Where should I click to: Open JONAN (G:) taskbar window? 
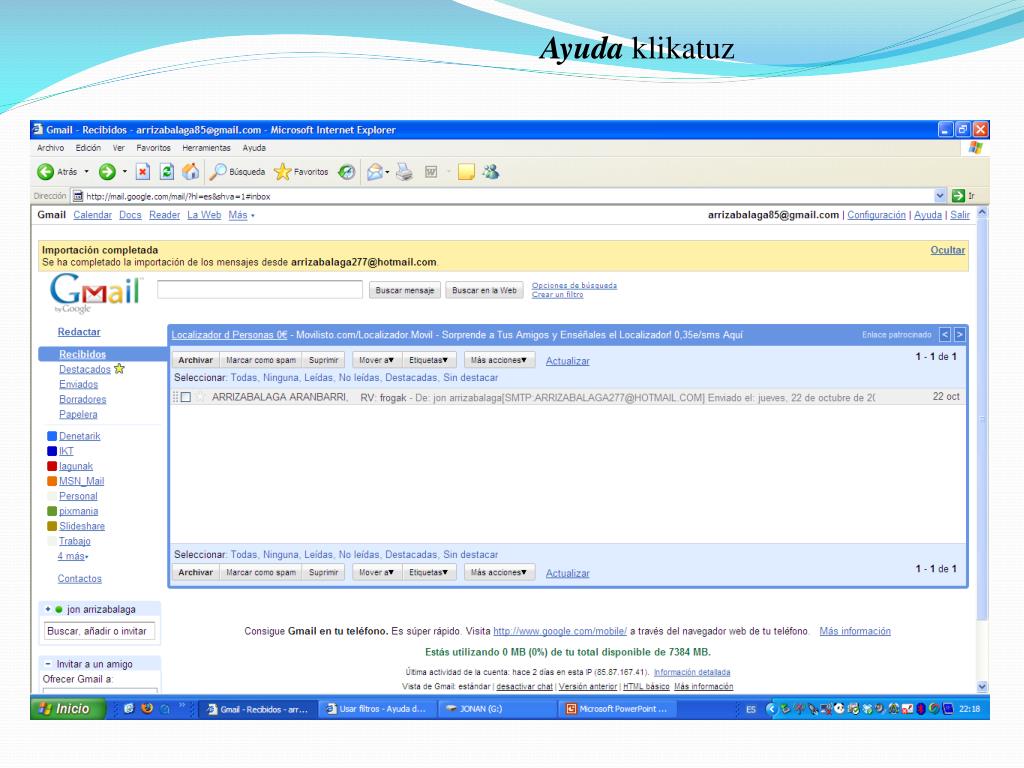click(x=496, y=709)
